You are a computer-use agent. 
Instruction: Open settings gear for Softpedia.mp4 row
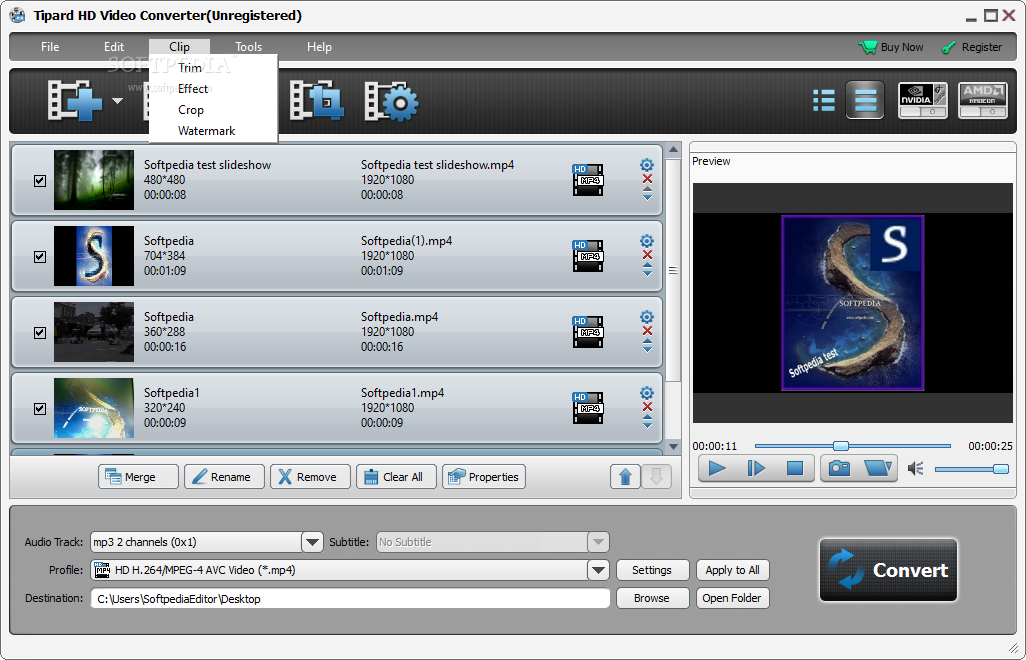tap(647, 317)
